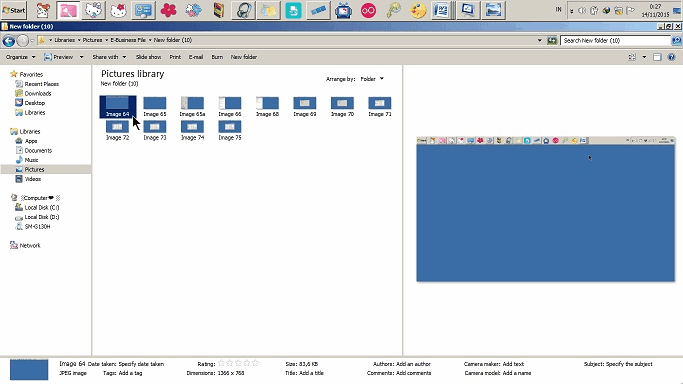Open the red circle infinity taskbar icon
Image resolution: width=683 pixels, height=384 pixels.
click(369, 10)
